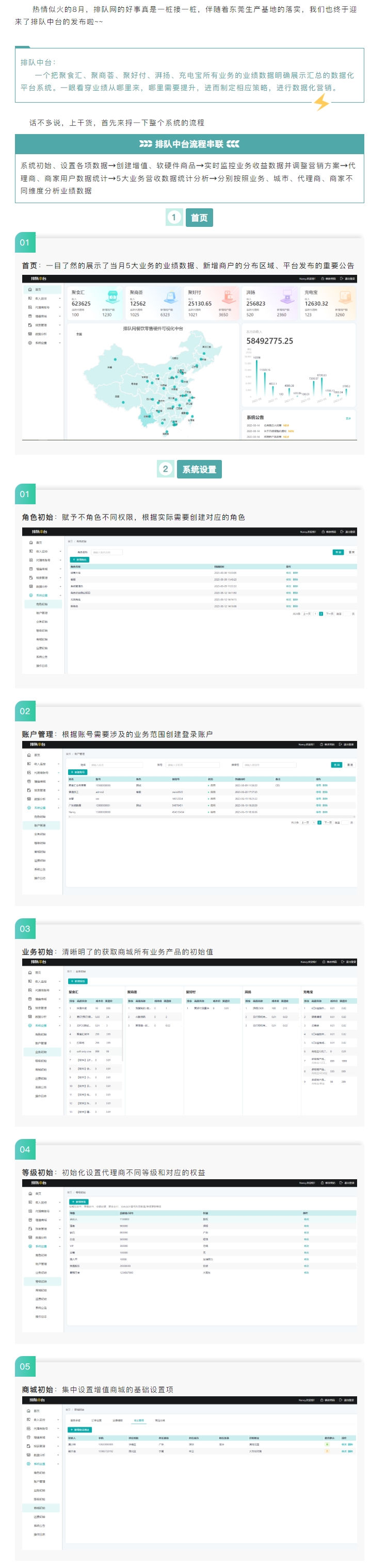Expand 系统设置 chevron in dashboard screenshot sidebar

click(x=60, y=343)
